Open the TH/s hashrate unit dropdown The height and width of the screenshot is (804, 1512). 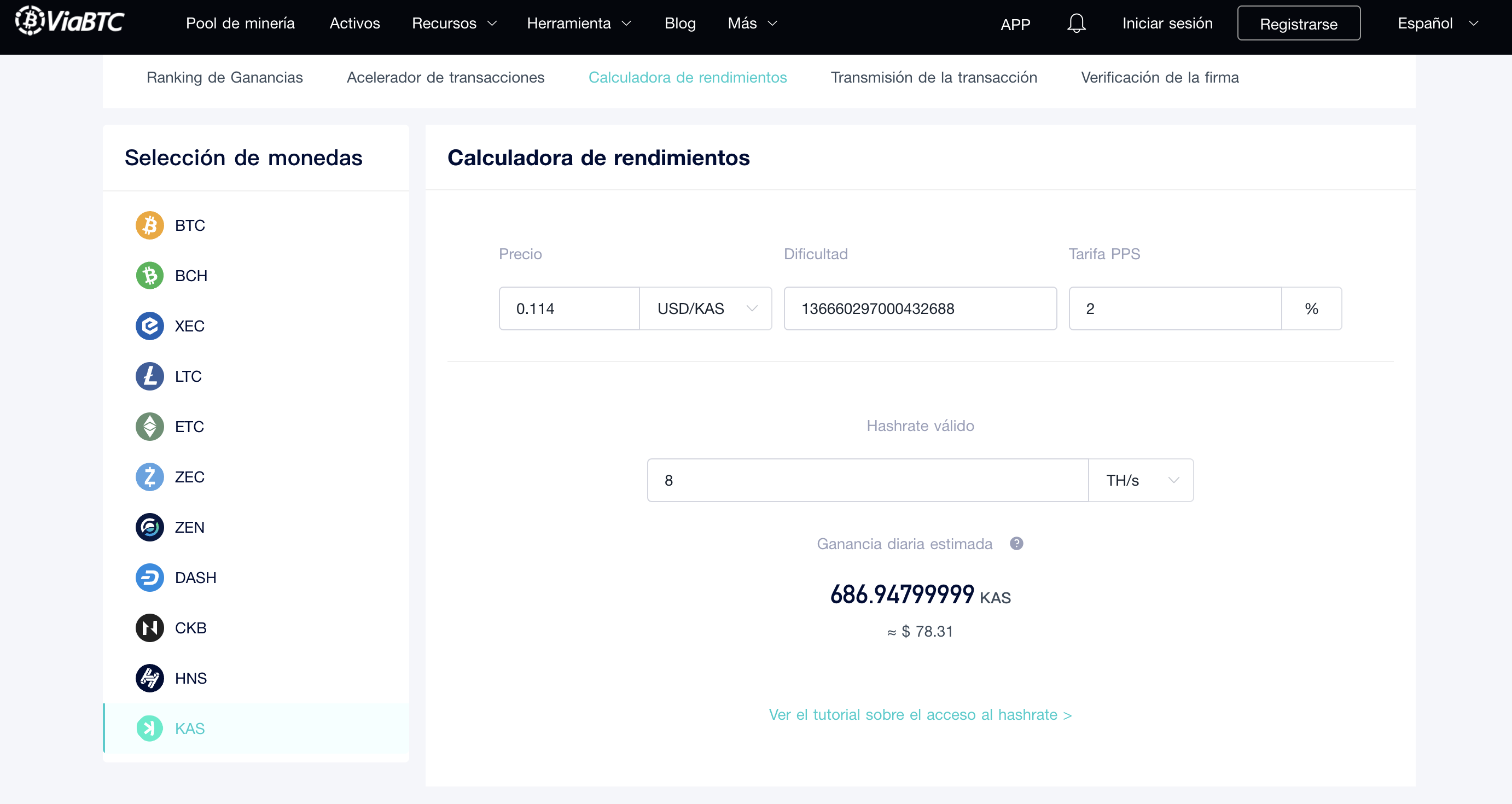(1141, 480)
